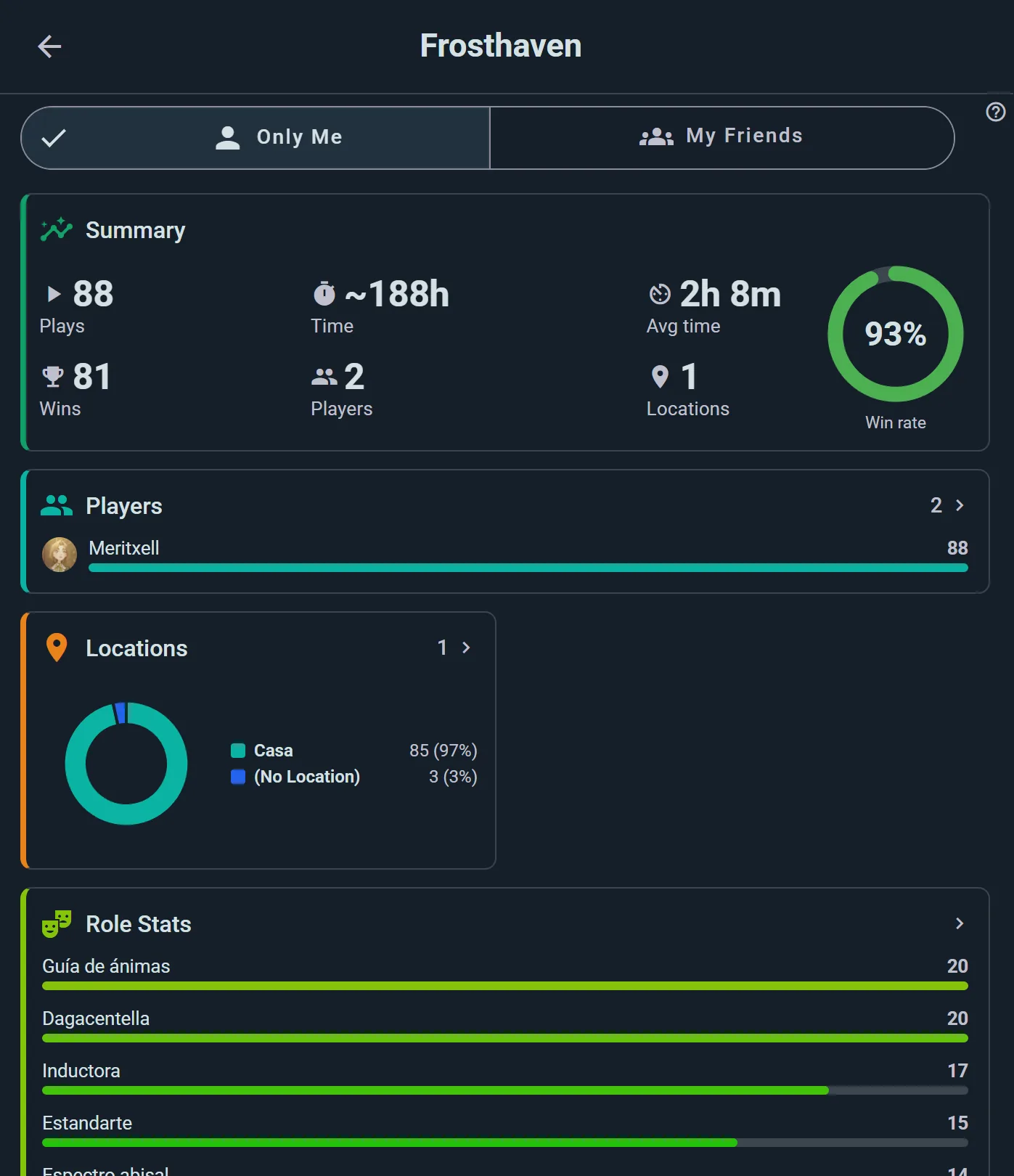The width and height of the screenshot is (1014, 1176).
Task: Click the group icon on My Friends
Action: [656, 136]
